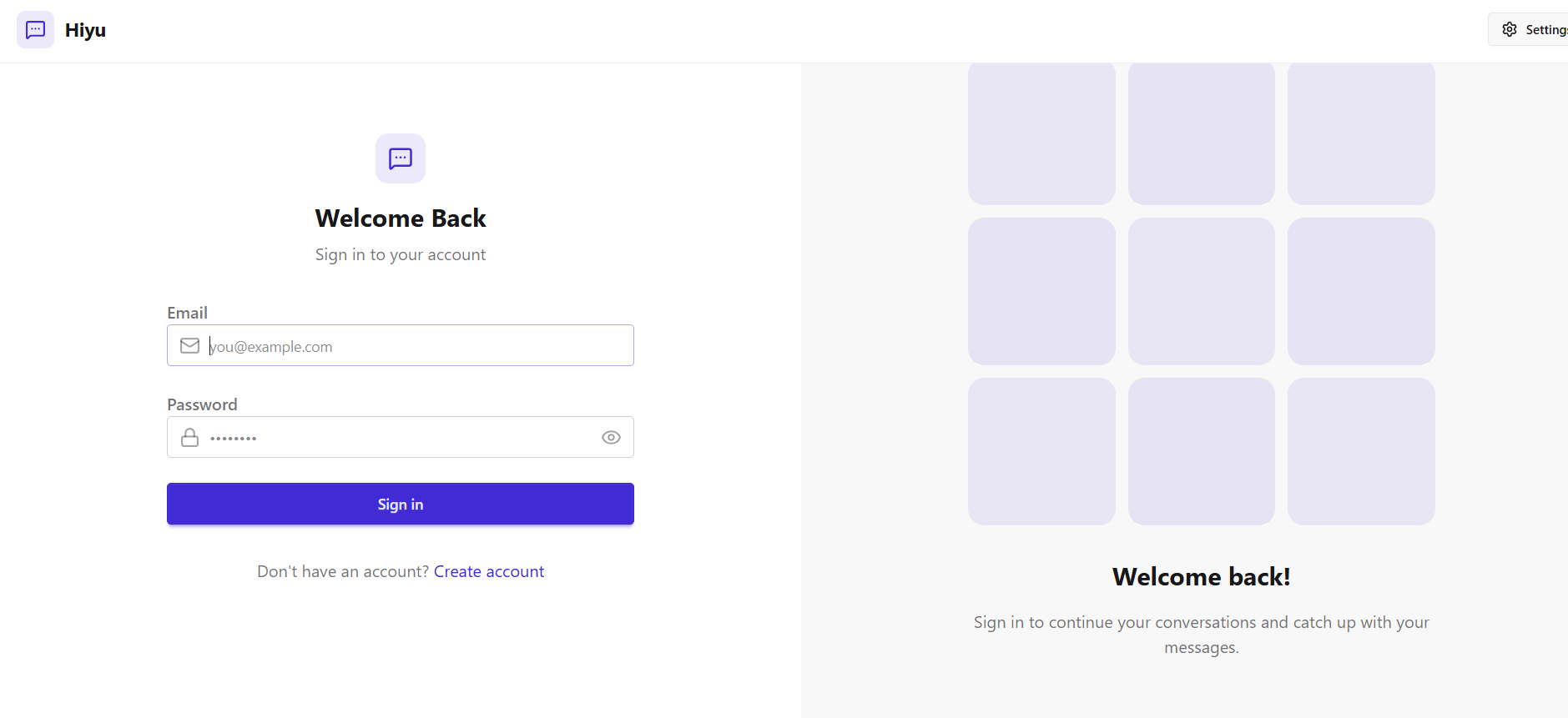The width and height of the screenshot is (1568, 718).
Task: Click the Hiyu brand name text
Action: pyautogui.click(x=84, y=29)
